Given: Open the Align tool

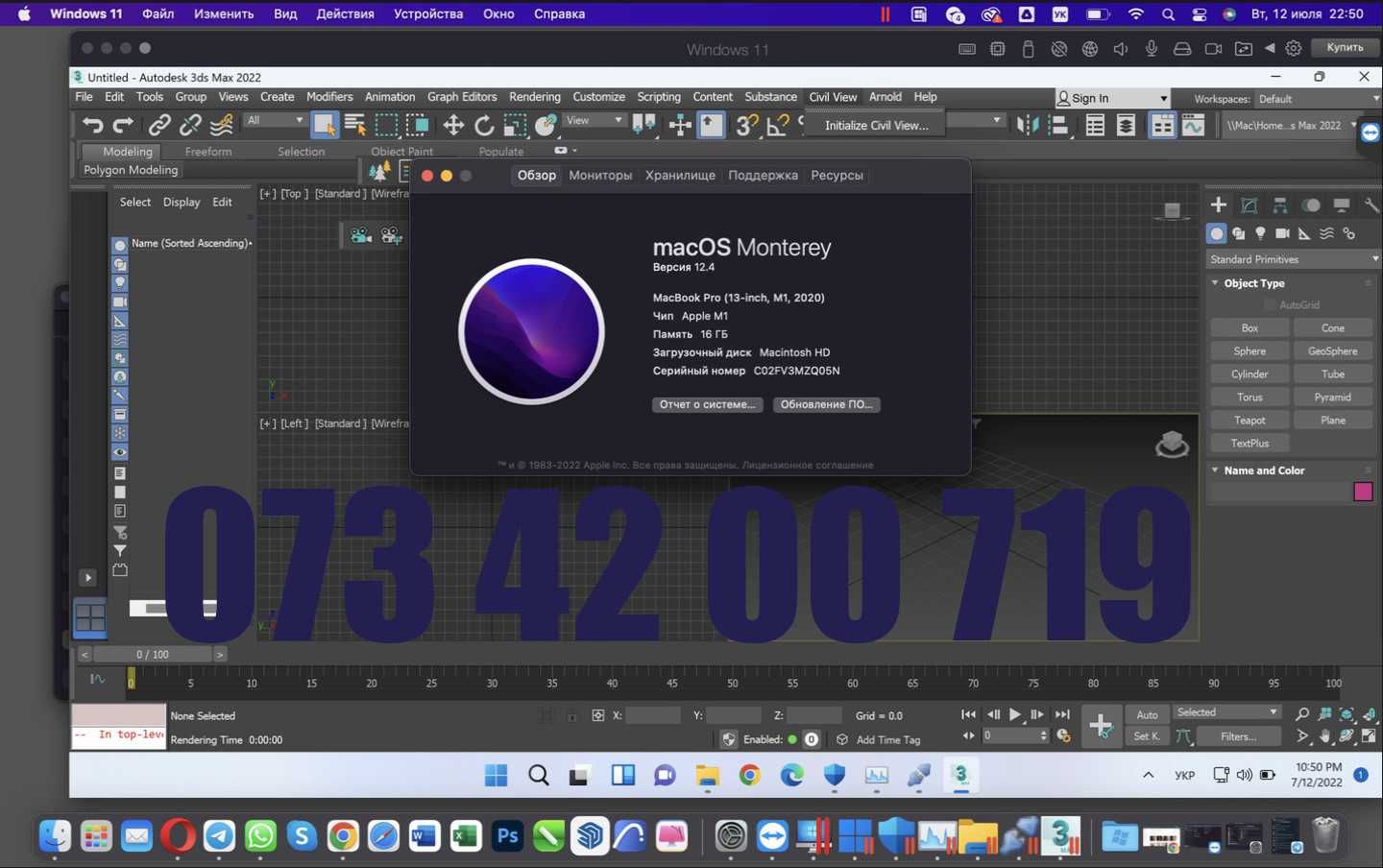Looking at the screenshot, I should 1058,125.
